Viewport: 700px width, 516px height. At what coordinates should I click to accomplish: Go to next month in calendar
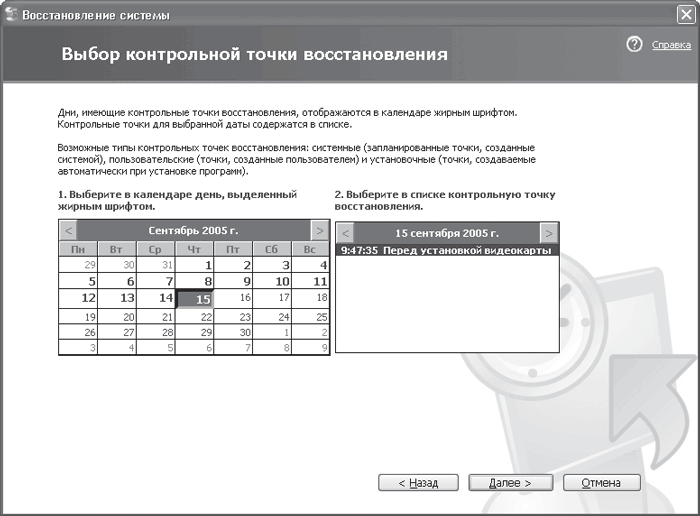click(320, 231)
